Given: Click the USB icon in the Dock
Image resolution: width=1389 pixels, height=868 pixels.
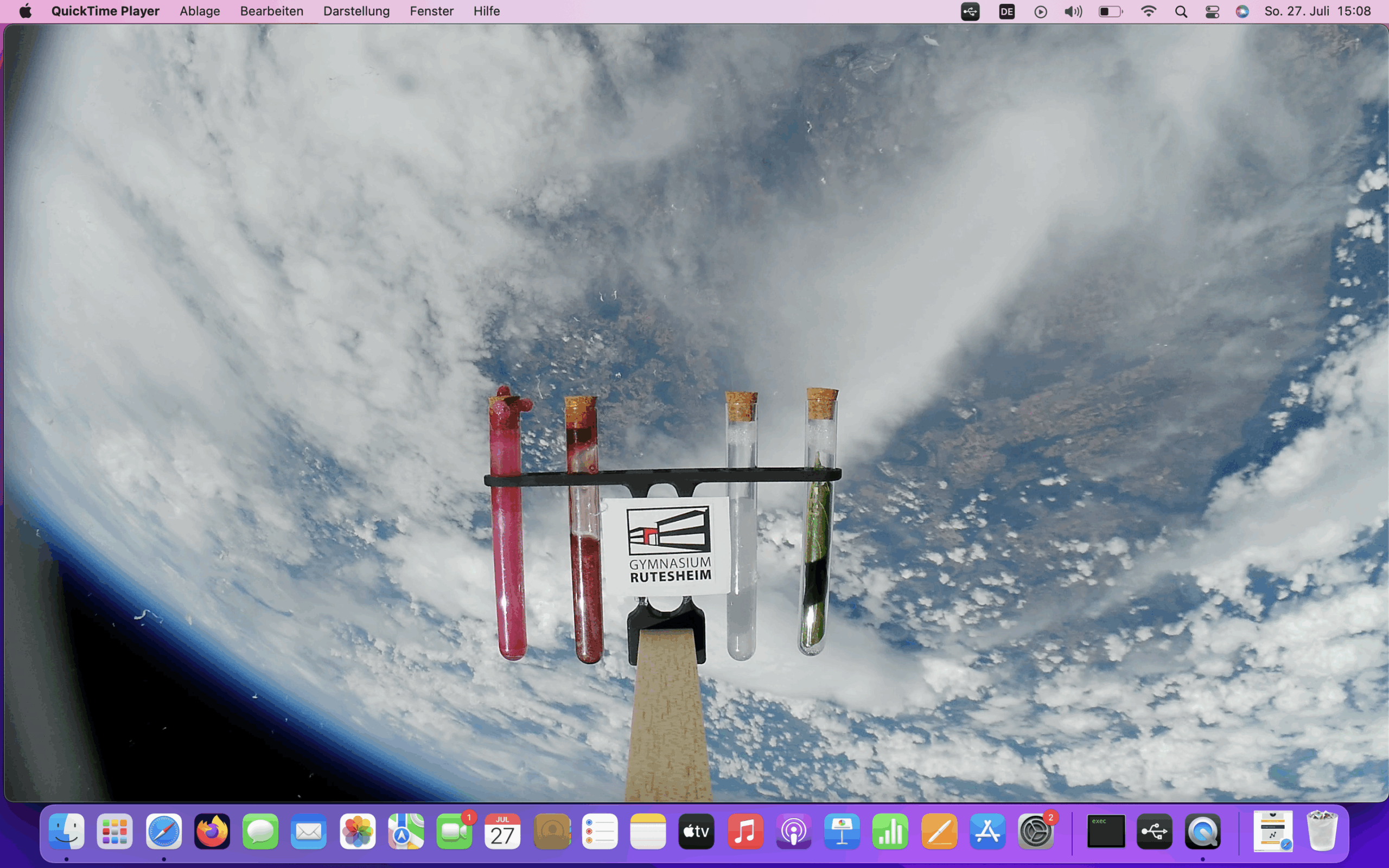Looking at the screenshot, I should (1154, 831).
